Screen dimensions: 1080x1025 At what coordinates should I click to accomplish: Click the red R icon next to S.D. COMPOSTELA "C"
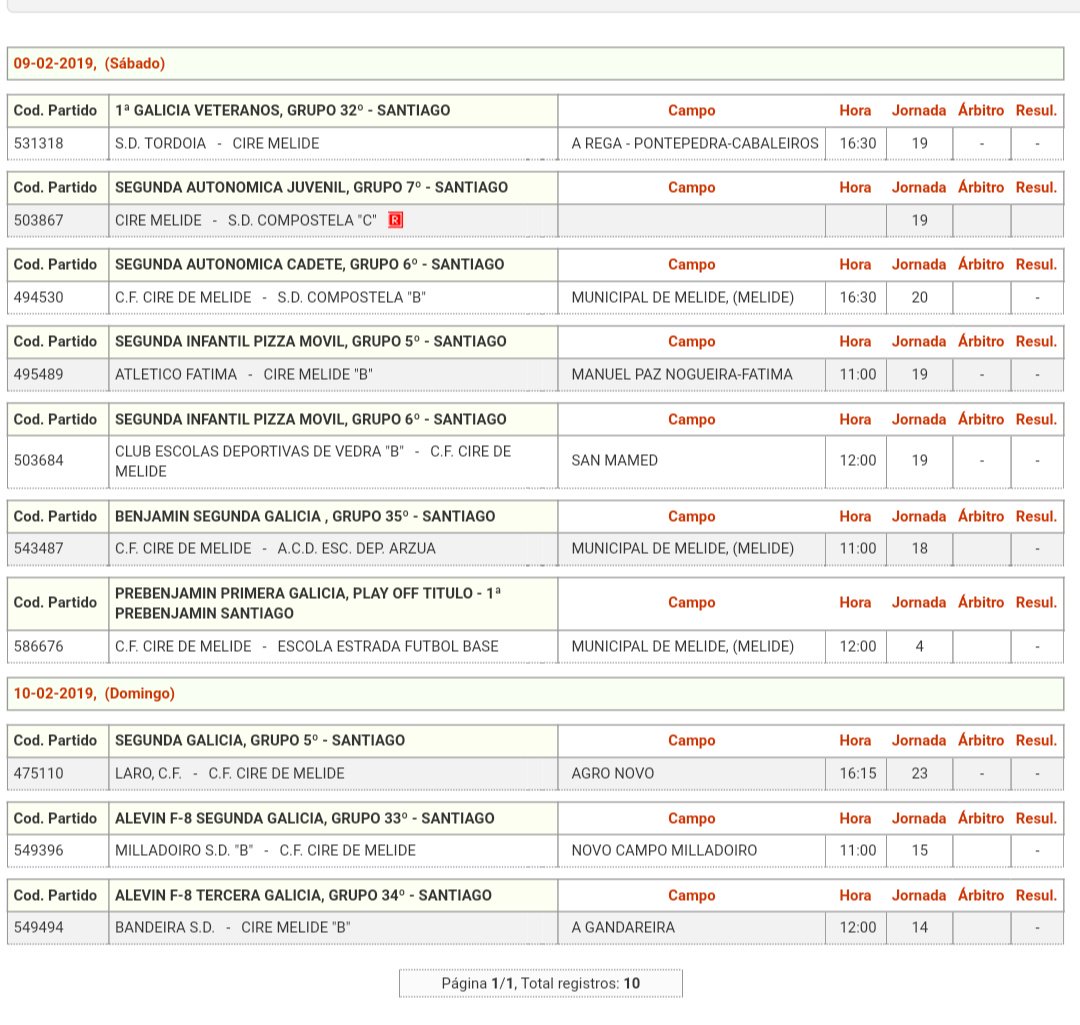click(395, 220)
